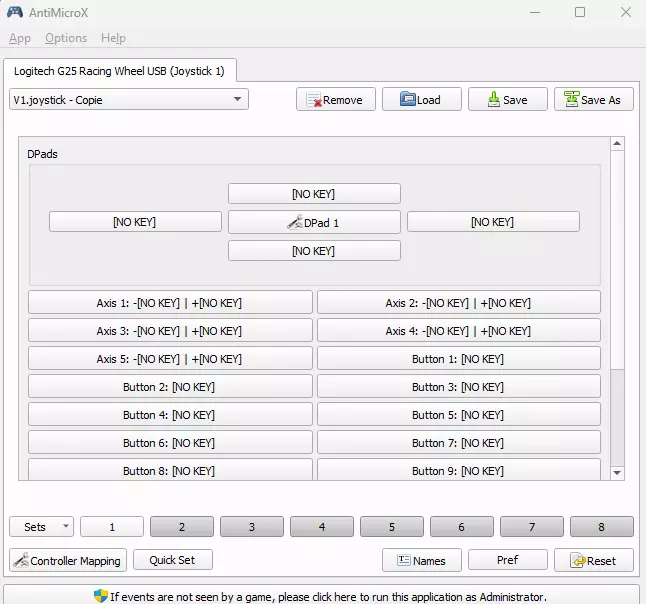
Task: Assign a key to Button 8
Action: pos(170,470)
